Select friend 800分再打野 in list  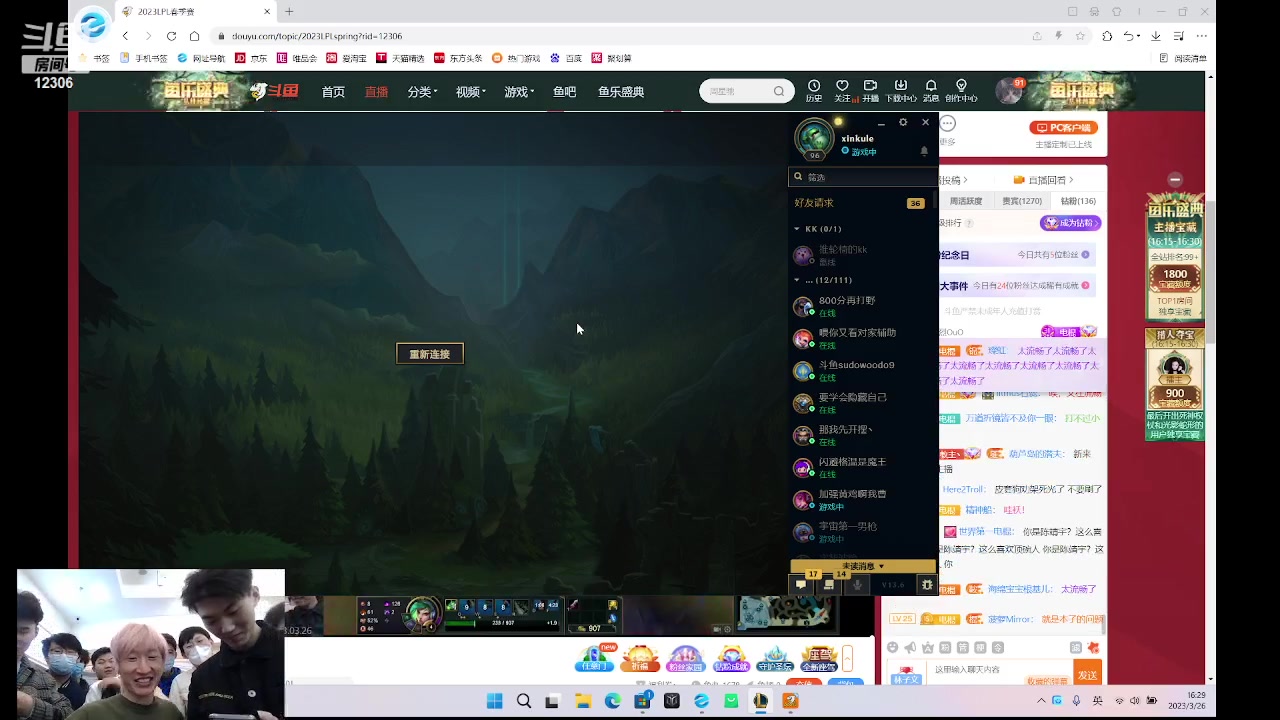862,306
